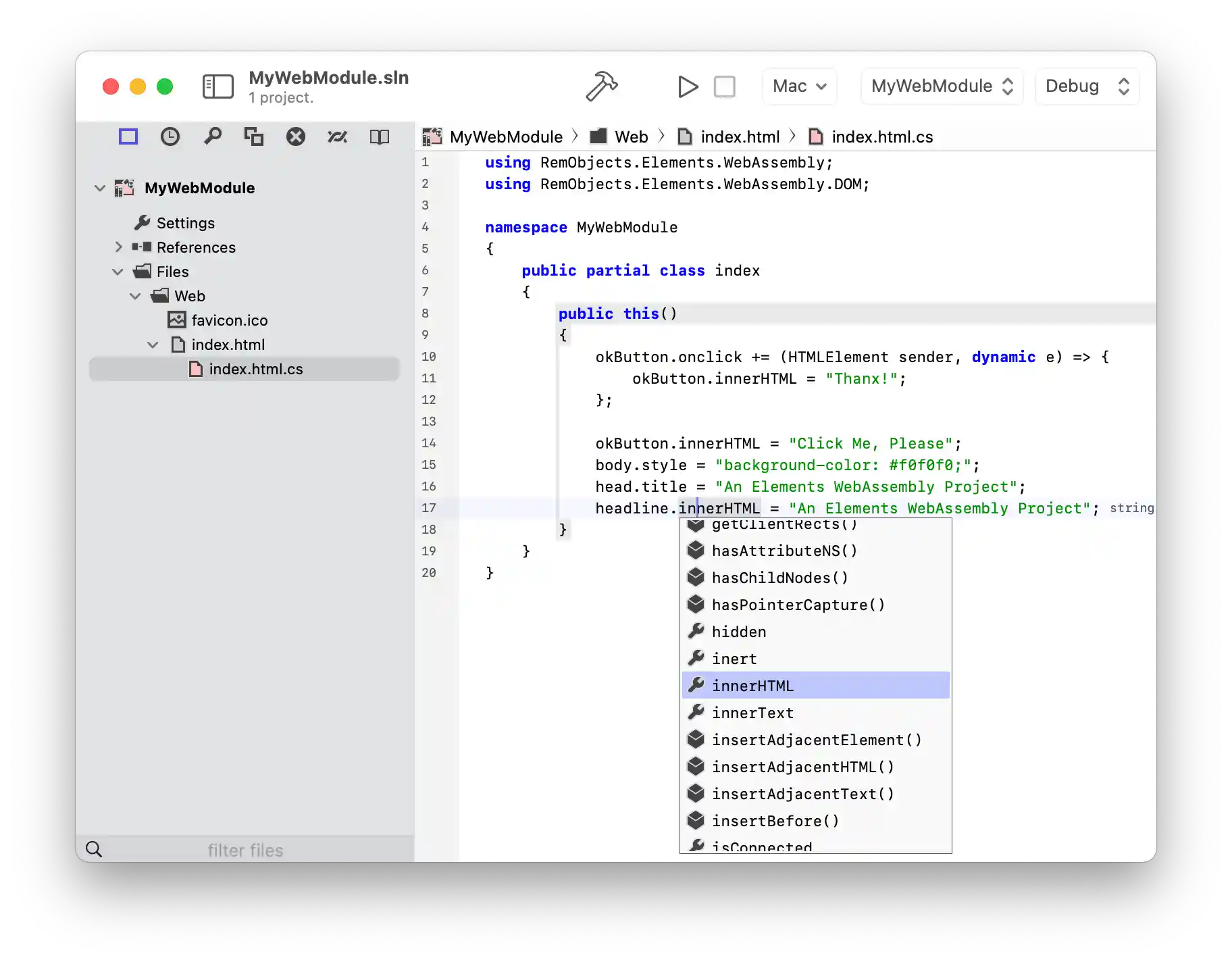Open Settings in the project tree
The image size is (1232, 962).
tap(185, 223)
